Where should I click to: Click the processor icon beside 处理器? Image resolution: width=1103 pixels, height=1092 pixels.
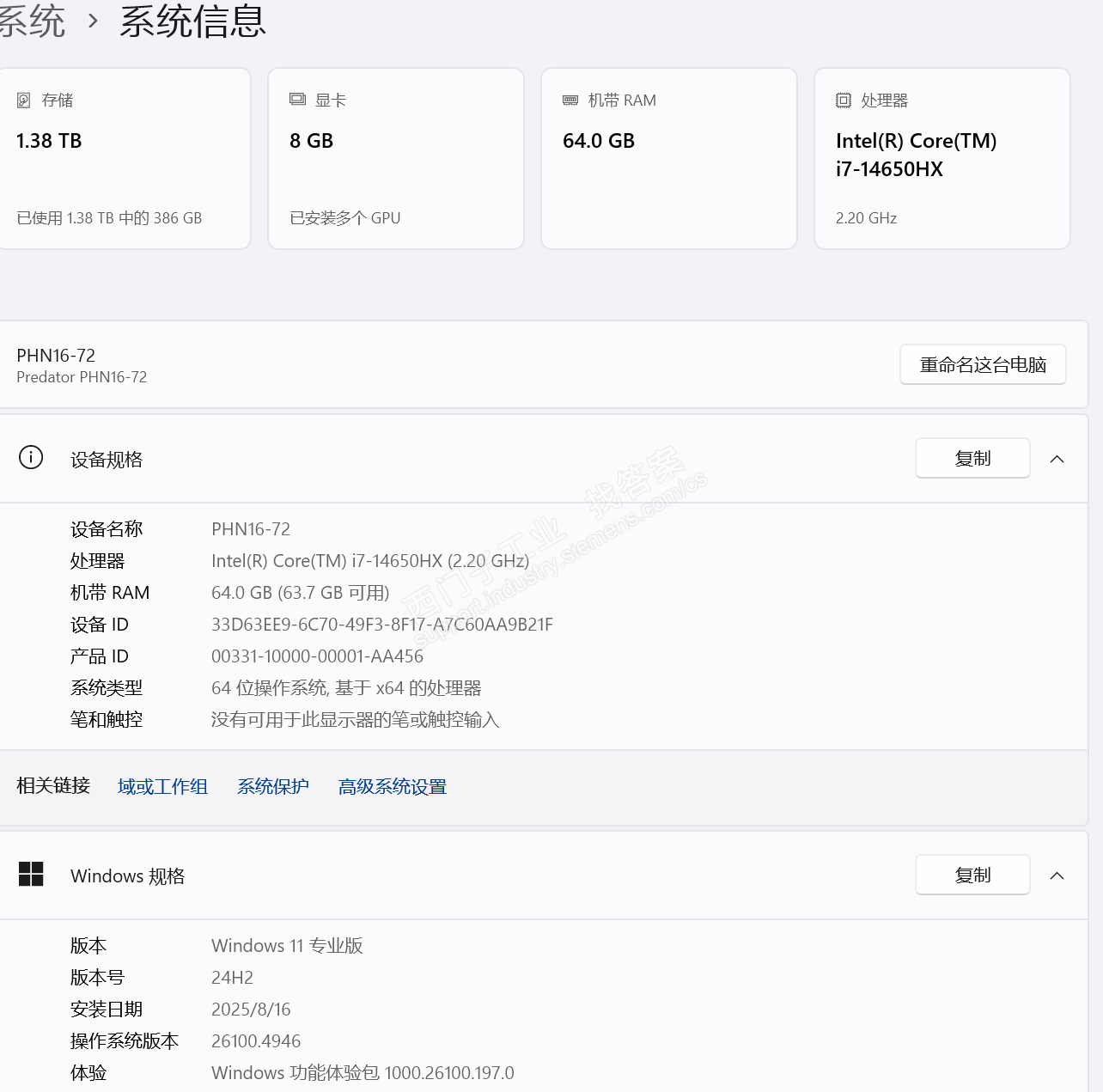tap(844, 101)
